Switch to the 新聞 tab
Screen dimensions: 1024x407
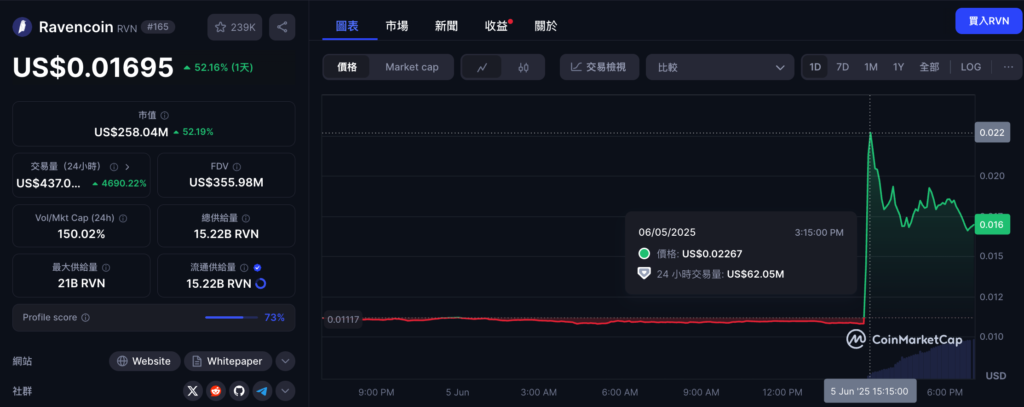(447, 26)
